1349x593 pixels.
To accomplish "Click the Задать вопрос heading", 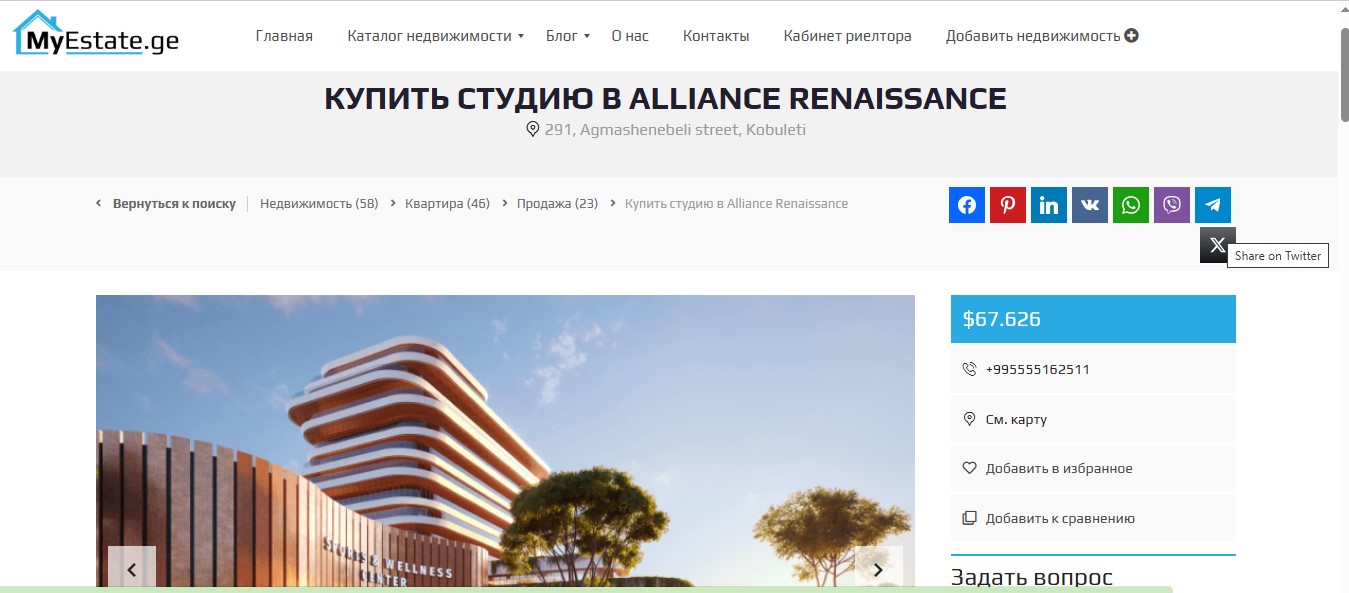I will point(1031,577).
